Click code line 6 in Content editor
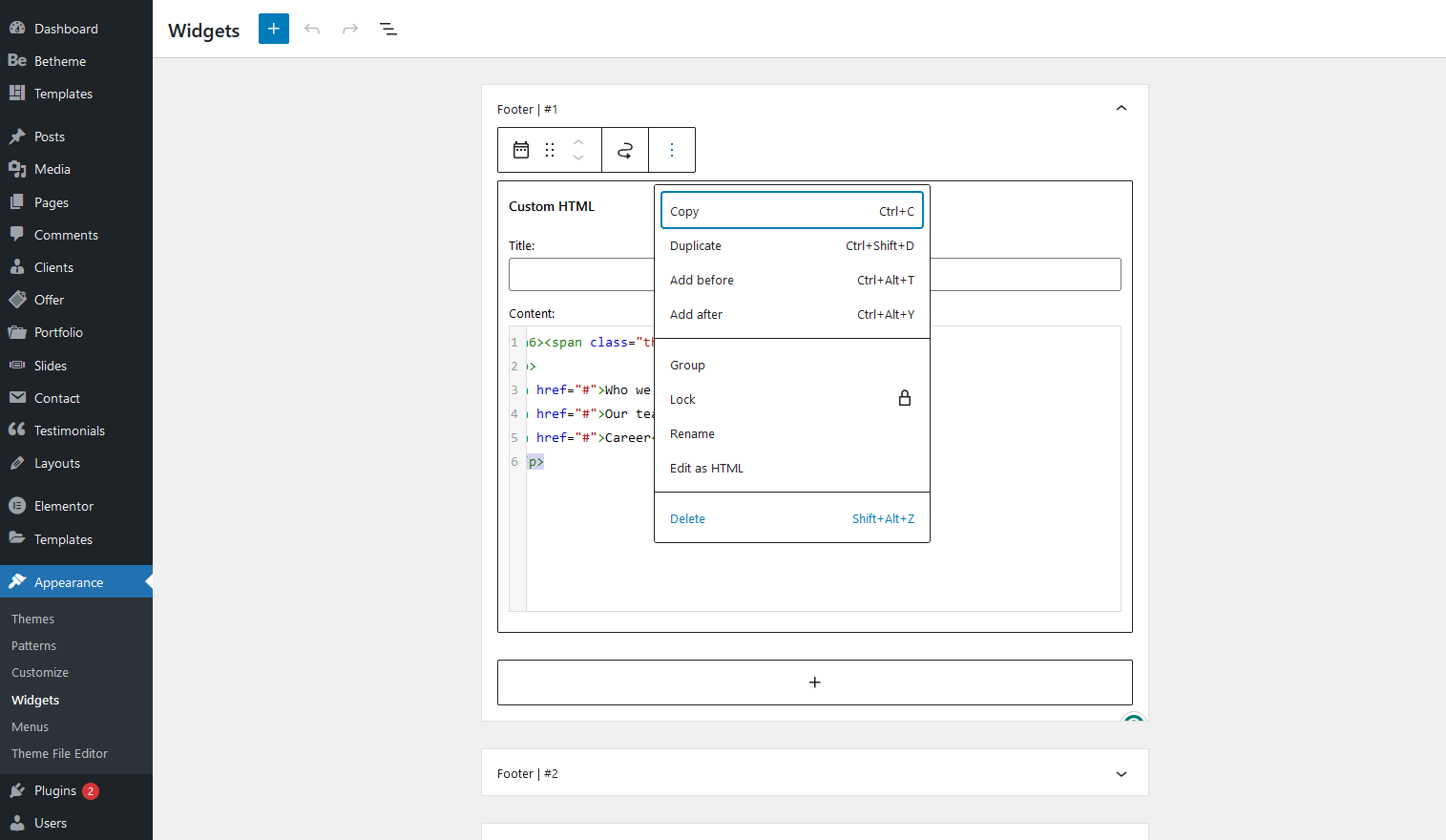1446x840 pixels. [x=536, y=461]
